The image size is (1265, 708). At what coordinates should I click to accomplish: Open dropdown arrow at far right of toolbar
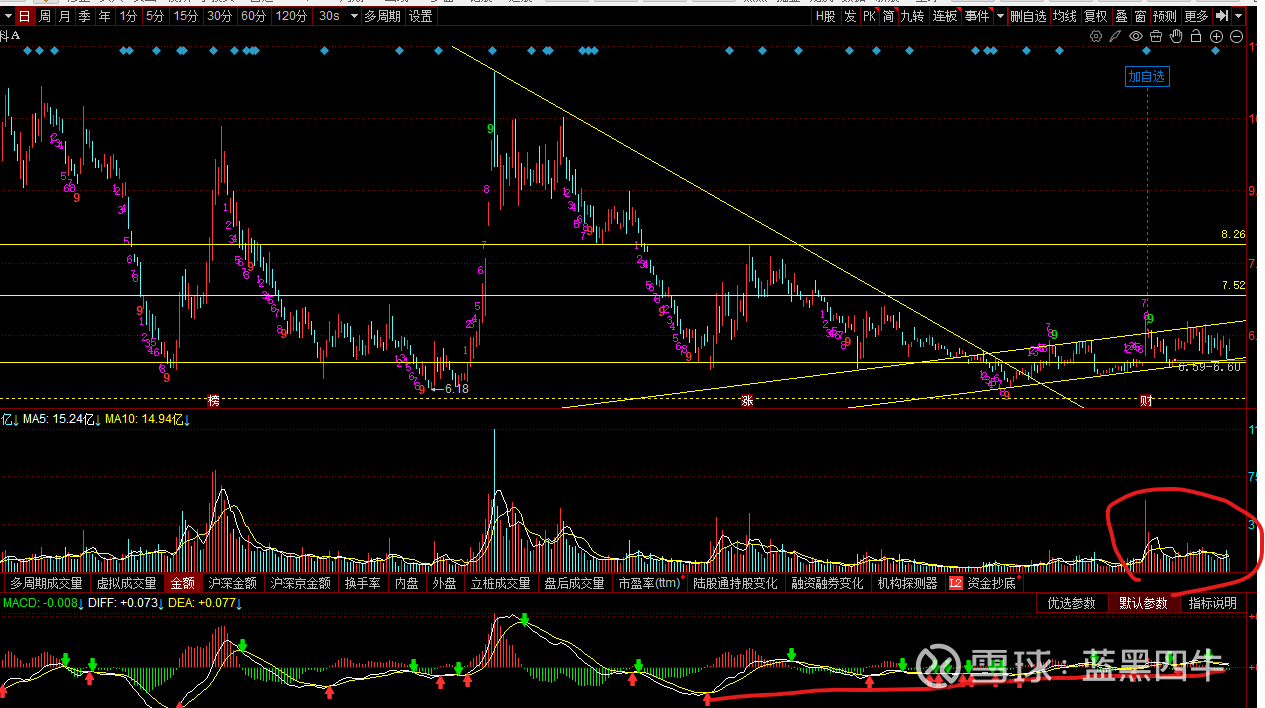pos(1239,16)
